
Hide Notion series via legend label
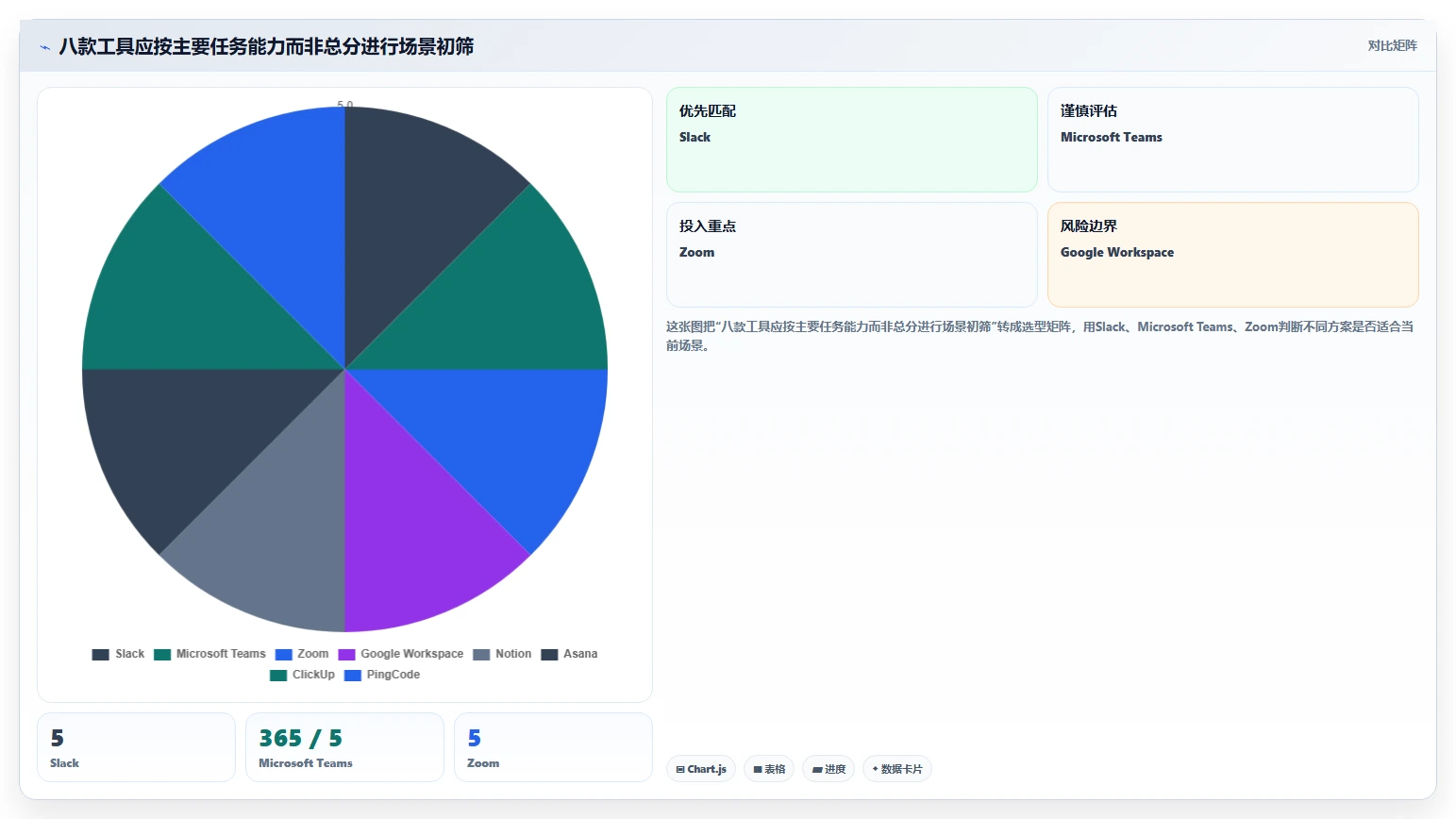pyautogui.click(x=513, y=654)
